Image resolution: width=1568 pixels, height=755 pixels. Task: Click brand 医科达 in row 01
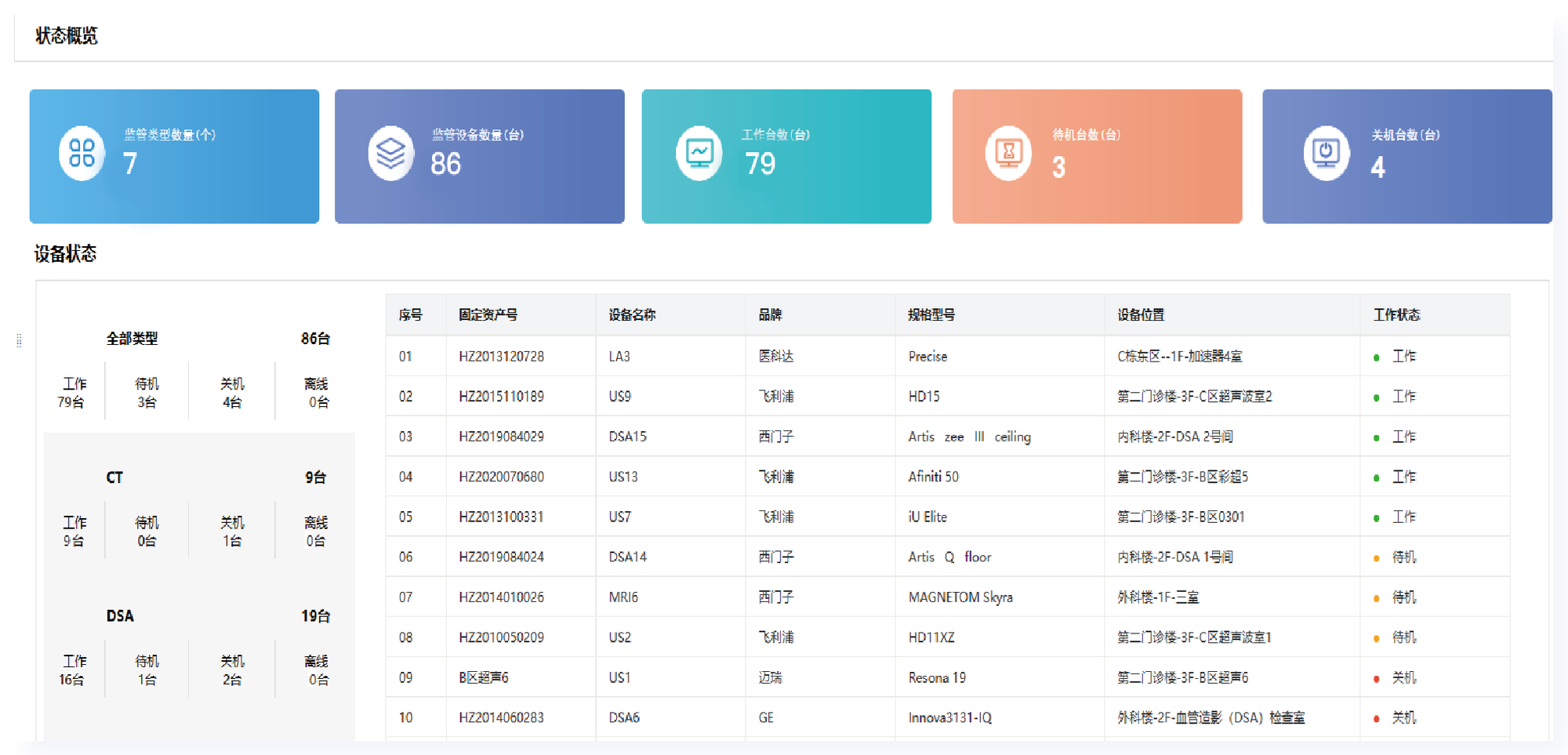coord(776,357)
